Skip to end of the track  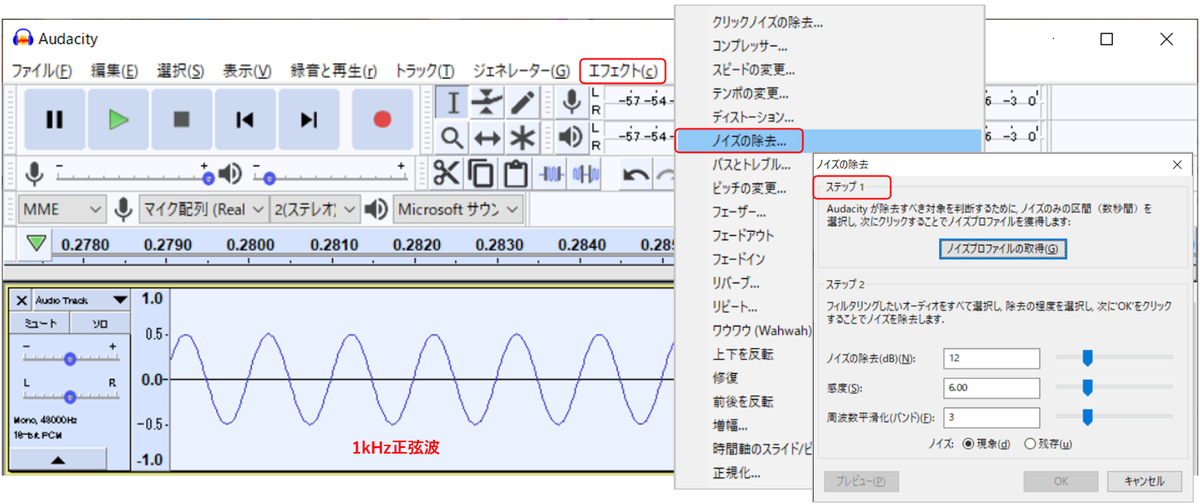308,119
